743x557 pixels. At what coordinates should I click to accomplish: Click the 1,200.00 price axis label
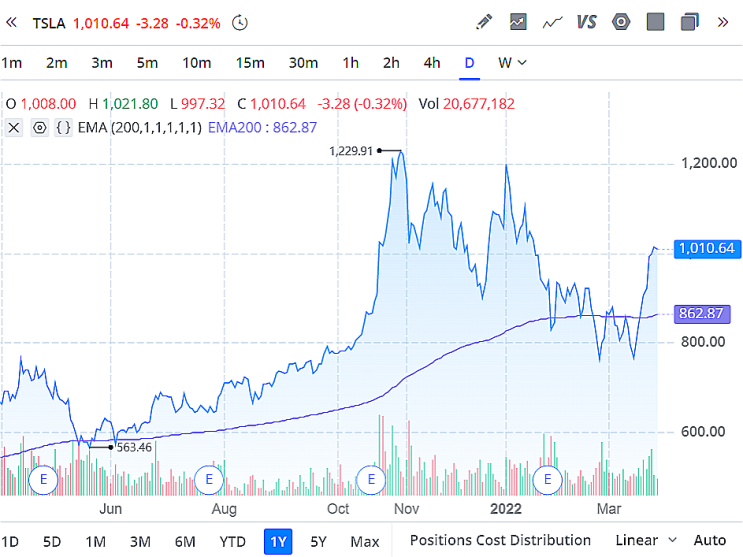point(709,164)
